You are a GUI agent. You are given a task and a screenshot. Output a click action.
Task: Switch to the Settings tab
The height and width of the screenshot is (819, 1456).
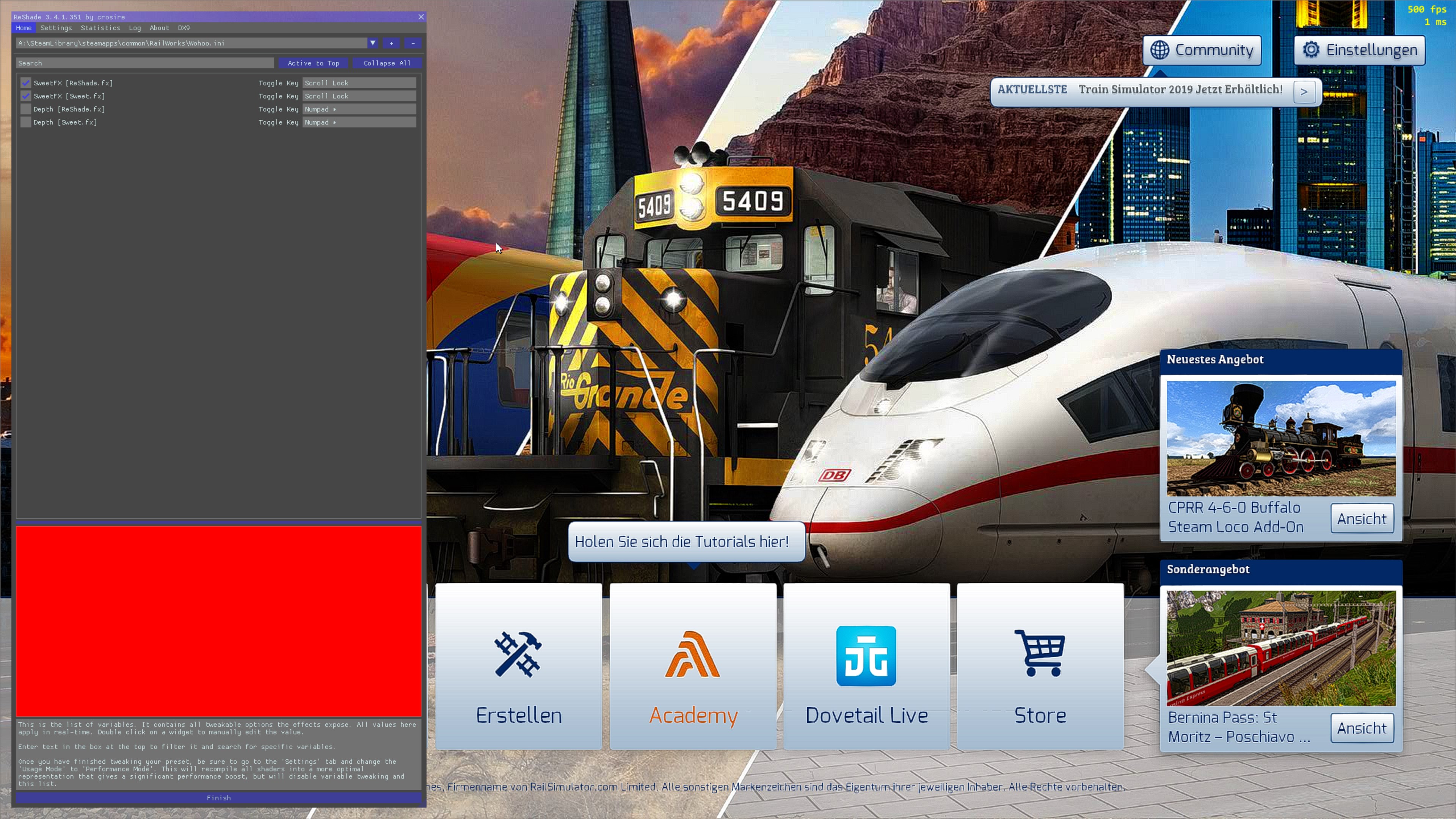pos(56,28)
